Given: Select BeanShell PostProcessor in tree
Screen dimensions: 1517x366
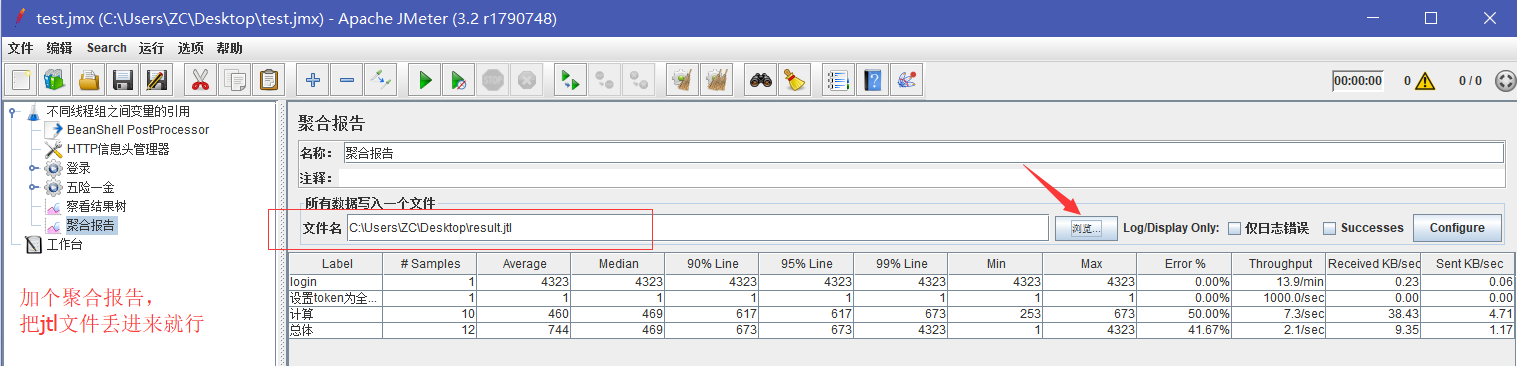Looking at the screenshot, I should pyautogui.click(x=138, y=130).
